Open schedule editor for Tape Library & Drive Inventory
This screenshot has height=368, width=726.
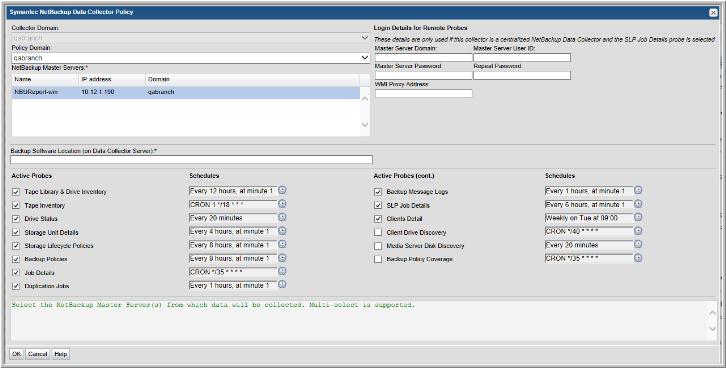282,190
